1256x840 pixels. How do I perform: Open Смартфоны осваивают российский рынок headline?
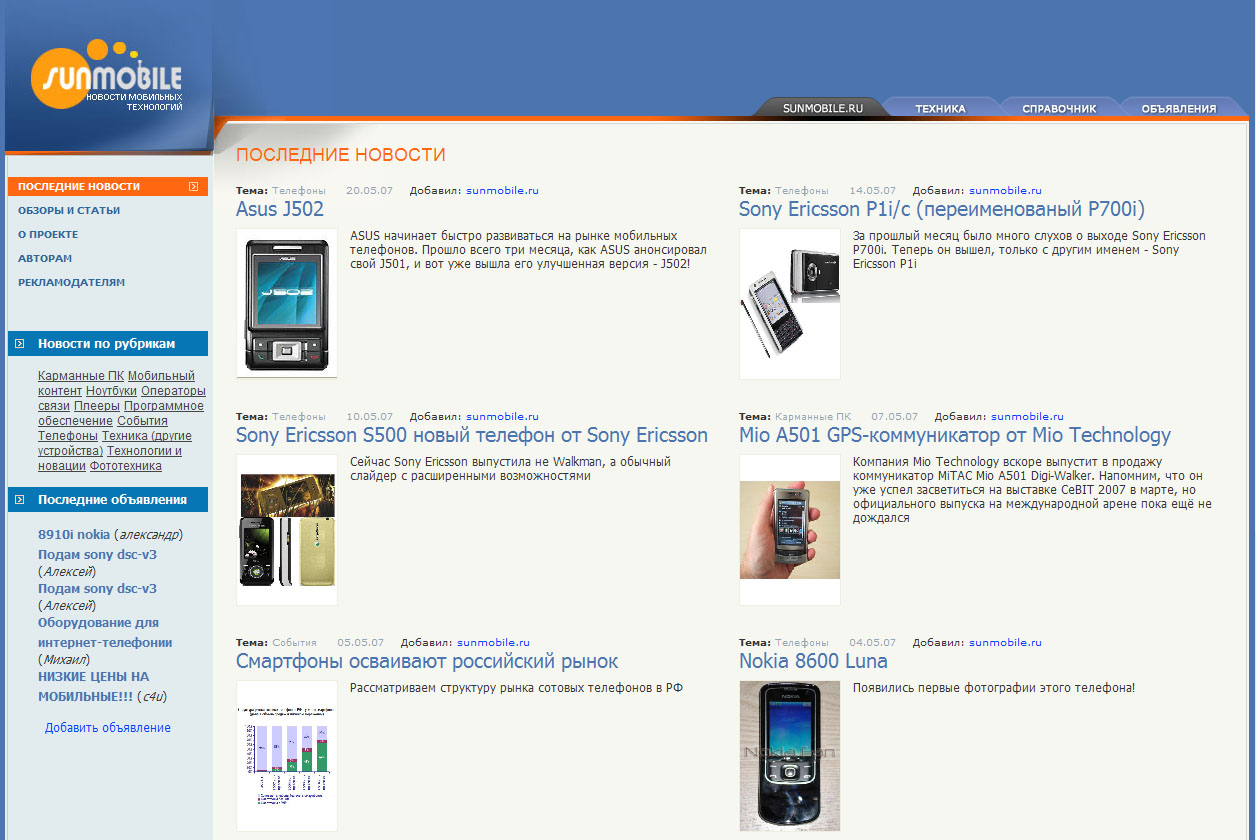pos(427,662)
